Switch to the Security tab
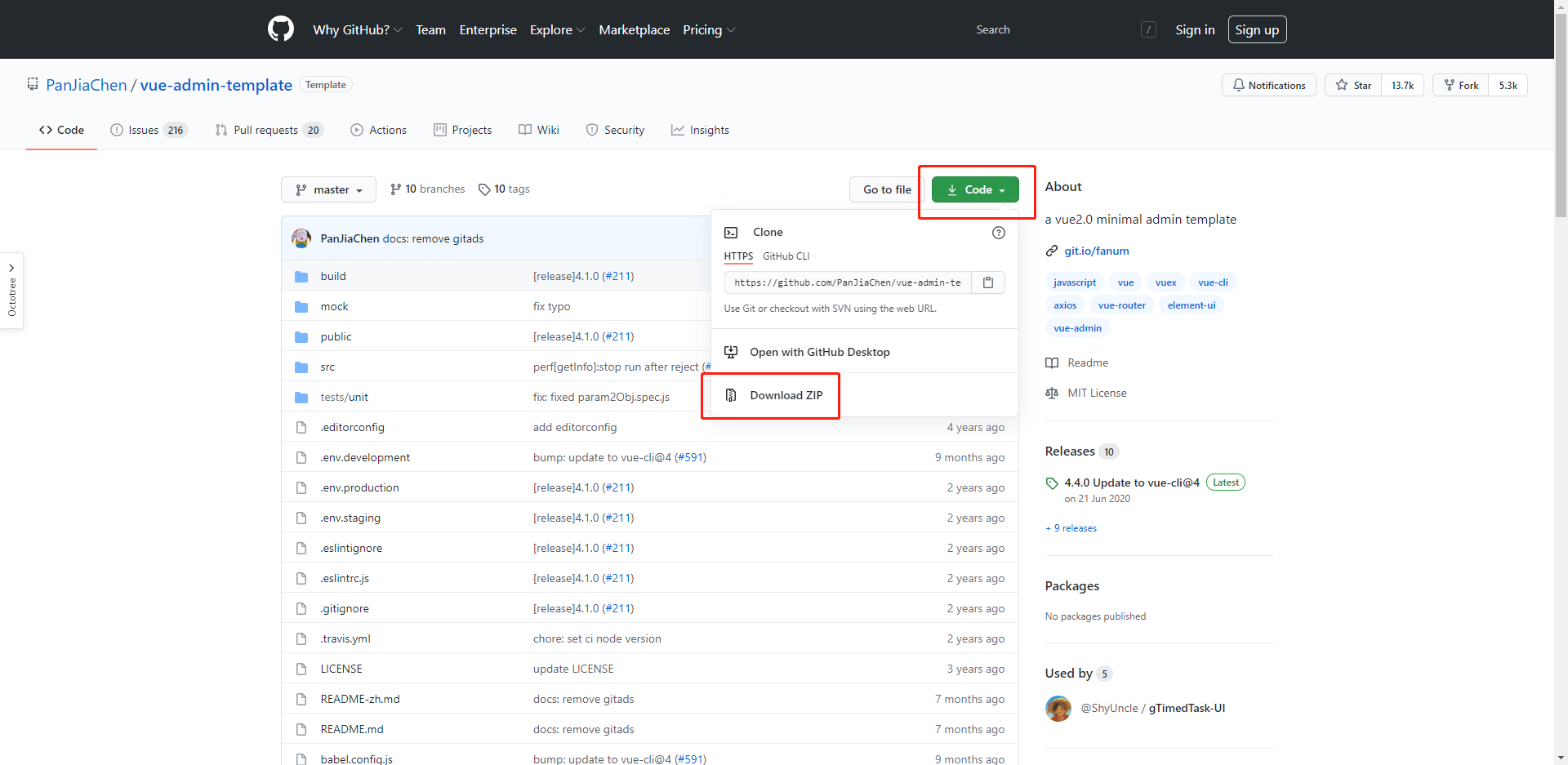This screenshot has height=765, width=1568. tap(615, 130)
